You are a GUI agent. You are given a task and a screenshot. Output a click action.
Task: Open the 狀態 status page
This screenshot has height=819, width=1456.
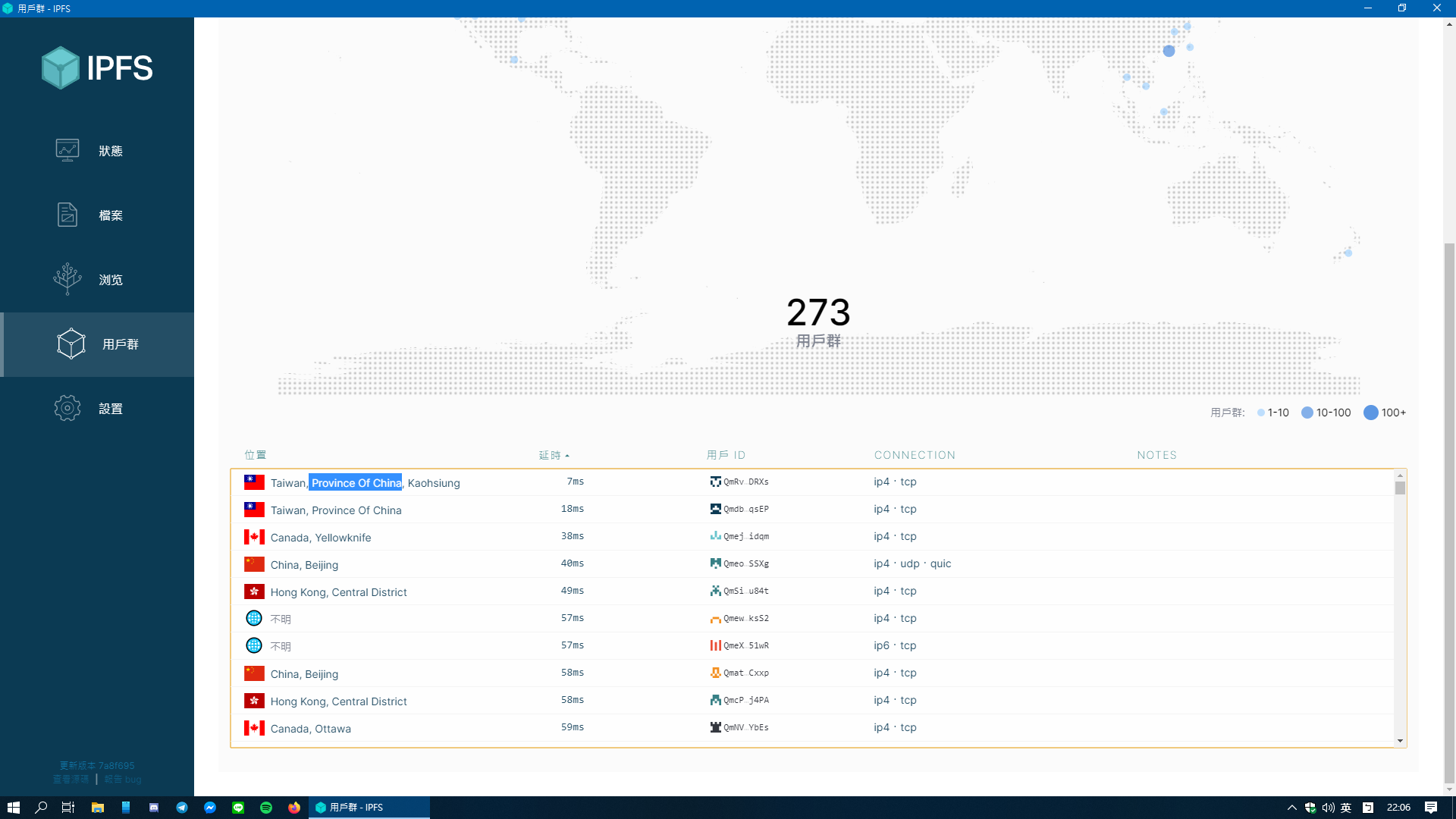click(x=97, y=151)
